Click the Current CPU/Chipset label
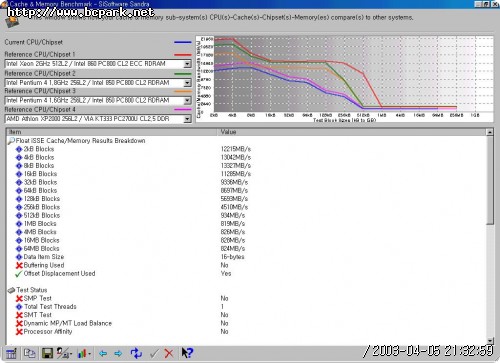500x363 pixels. click(x=34, y=42)
